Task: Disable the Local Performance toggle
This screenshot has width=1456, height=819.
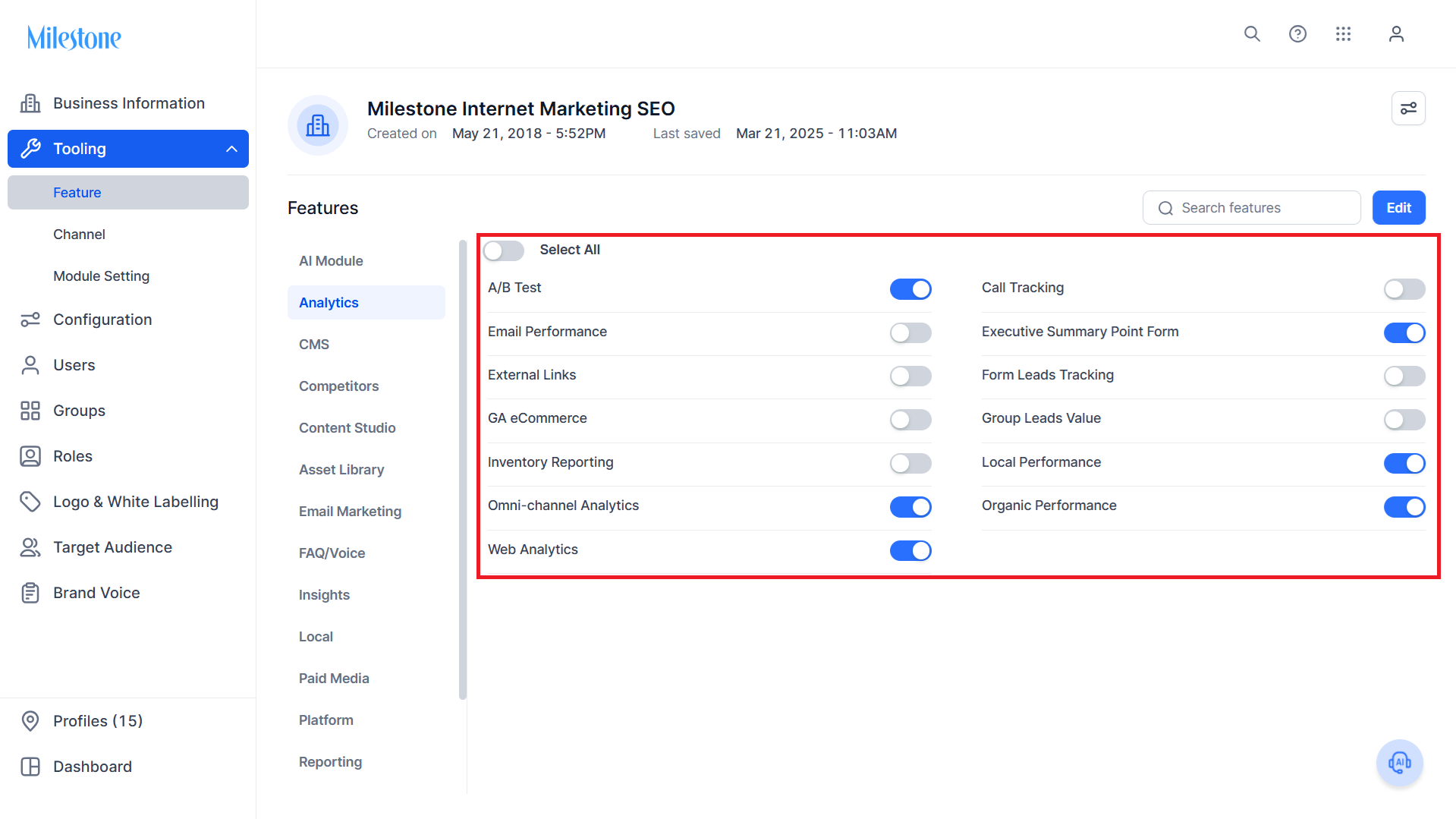Action: click(x=1404, y=463)
